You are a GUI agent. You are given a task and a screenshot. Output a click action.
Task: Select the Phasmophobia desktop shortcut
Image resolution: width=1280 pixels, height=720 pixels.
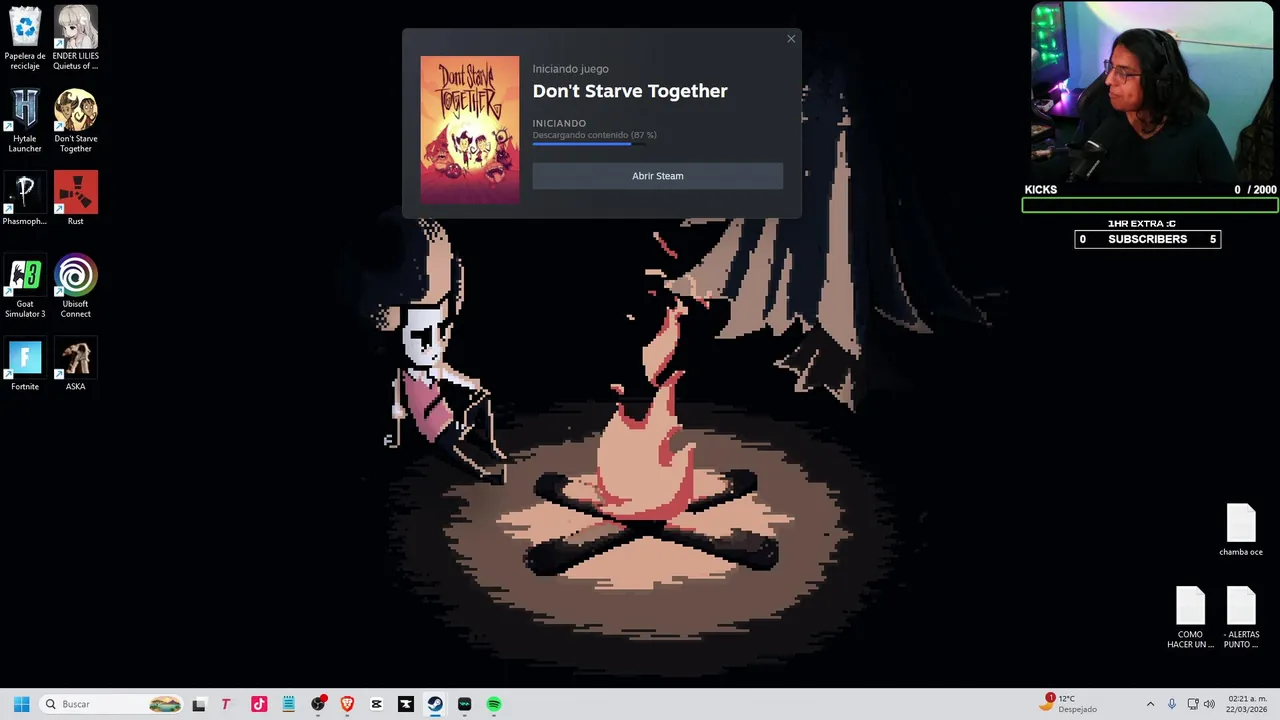[25, 198]
